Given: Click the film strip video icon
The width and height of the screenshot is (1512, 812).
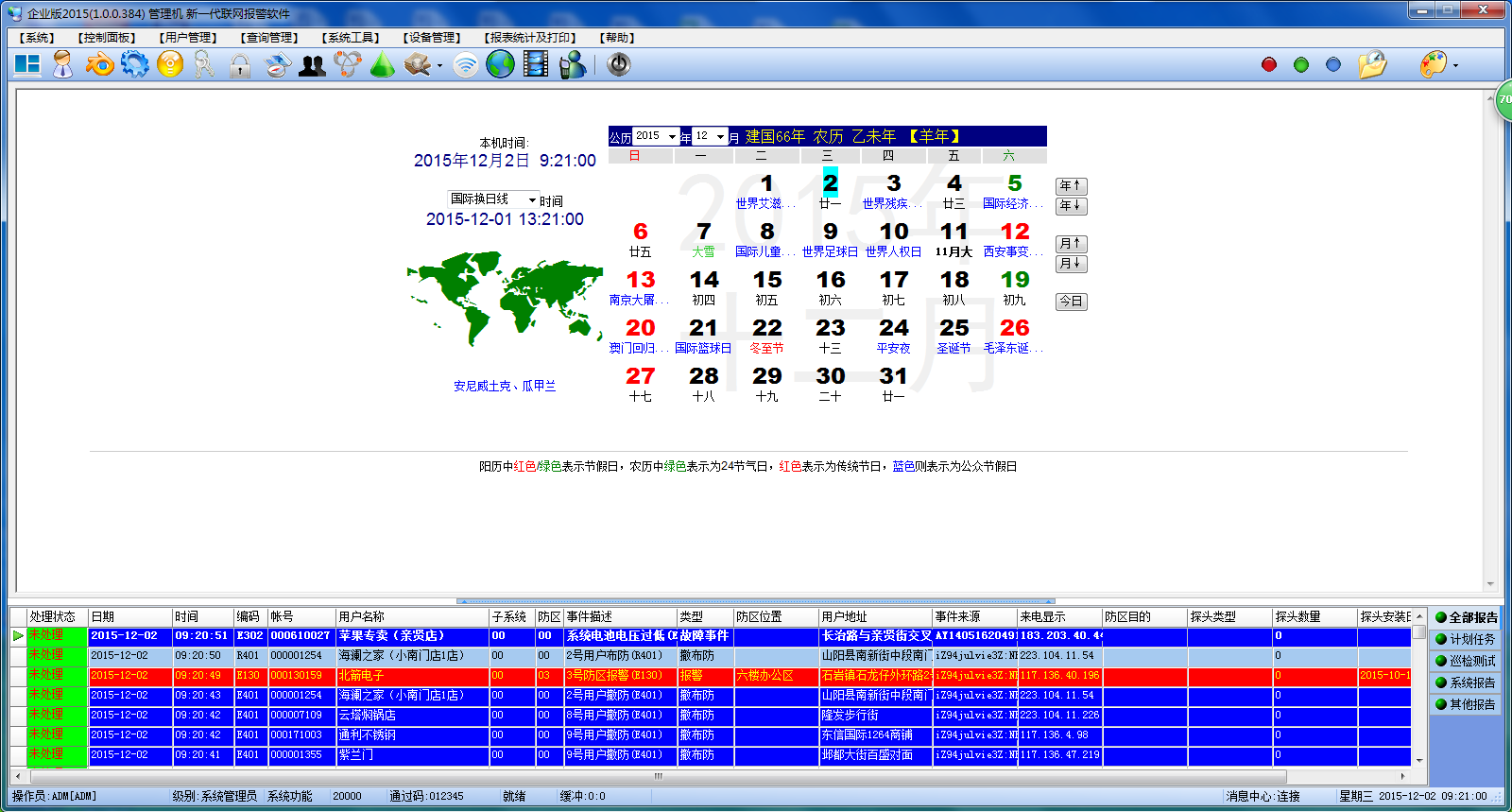Looking at the screenshot, I should click(536, 64).
